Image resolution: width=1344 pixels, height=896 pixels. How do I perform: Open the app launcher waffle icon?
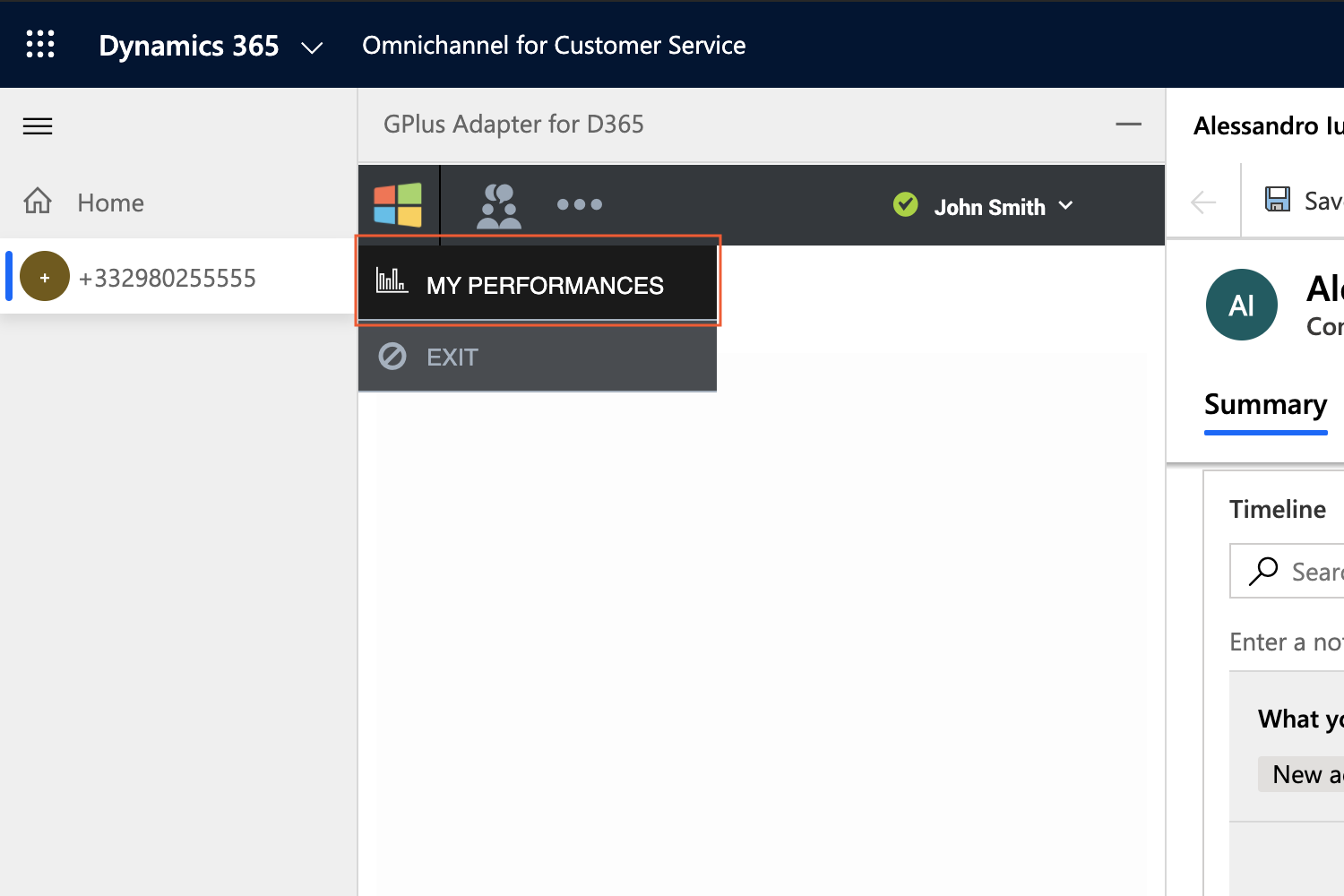(40, 44)
